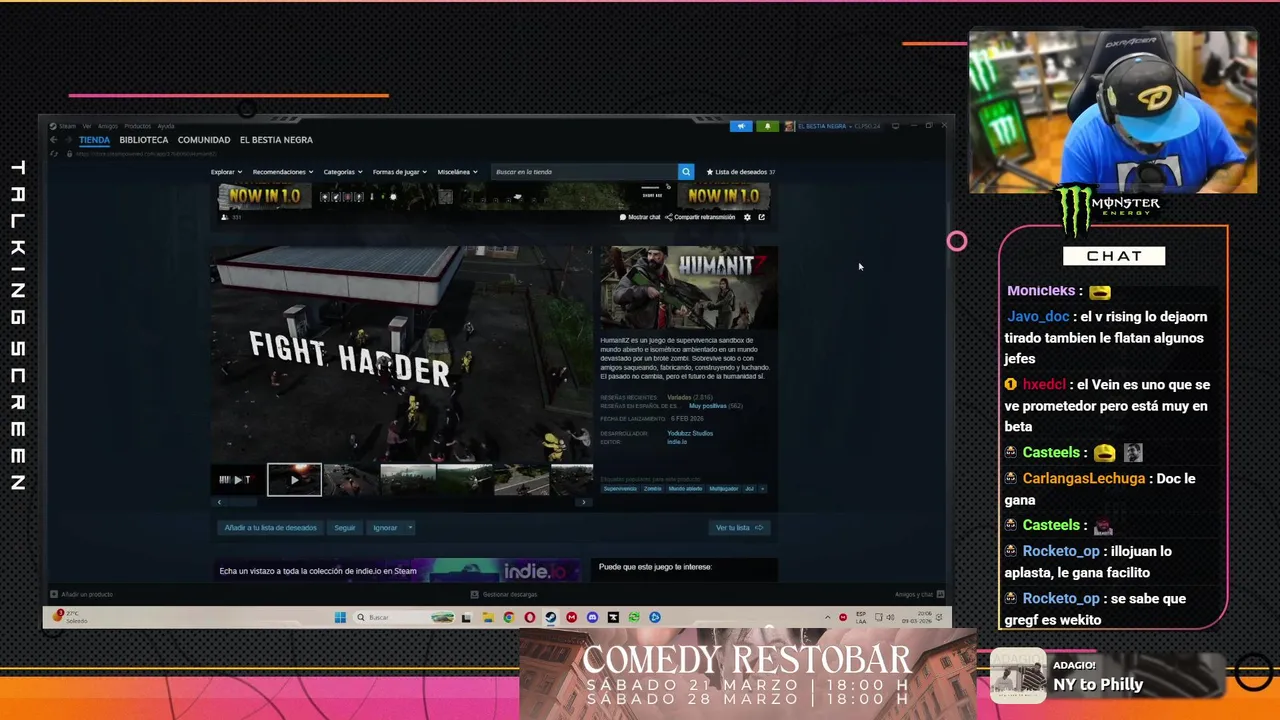Click Añadir a tu lista de deseados
1280x720 pixels.
tap(270, 528)
